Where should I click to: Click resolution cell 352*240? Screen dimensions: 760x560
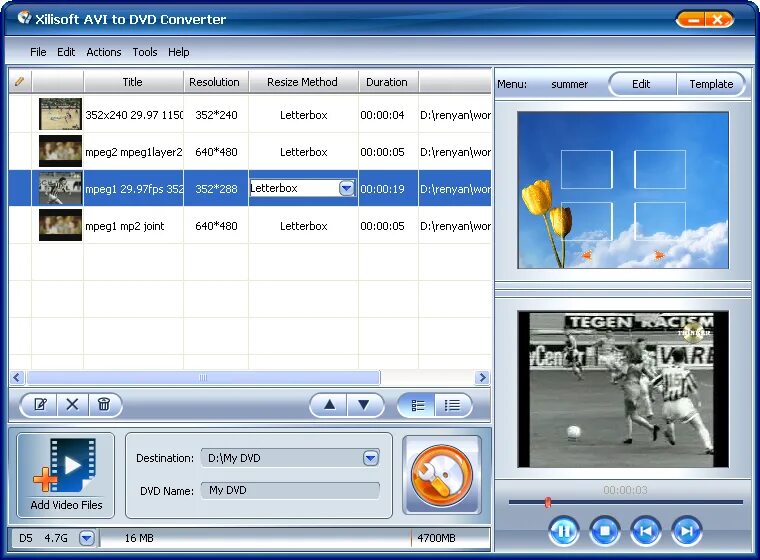[x=216, y=115]
